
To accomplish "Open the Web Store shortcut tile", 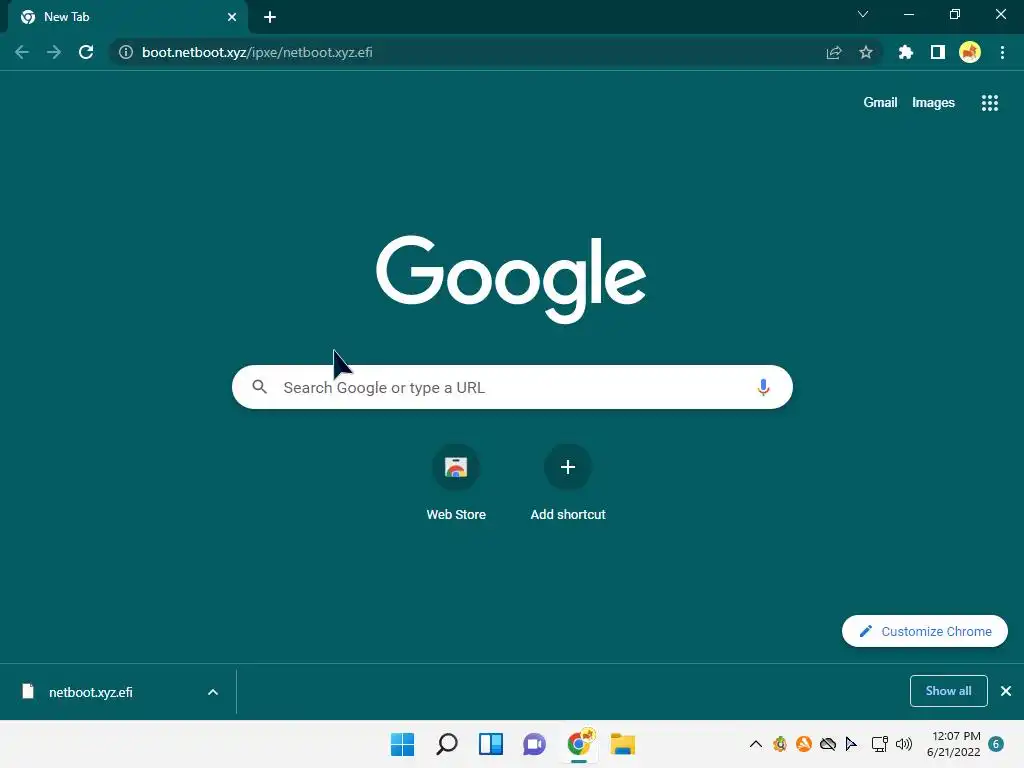I will pyautogui.click(x=456, y=483).
